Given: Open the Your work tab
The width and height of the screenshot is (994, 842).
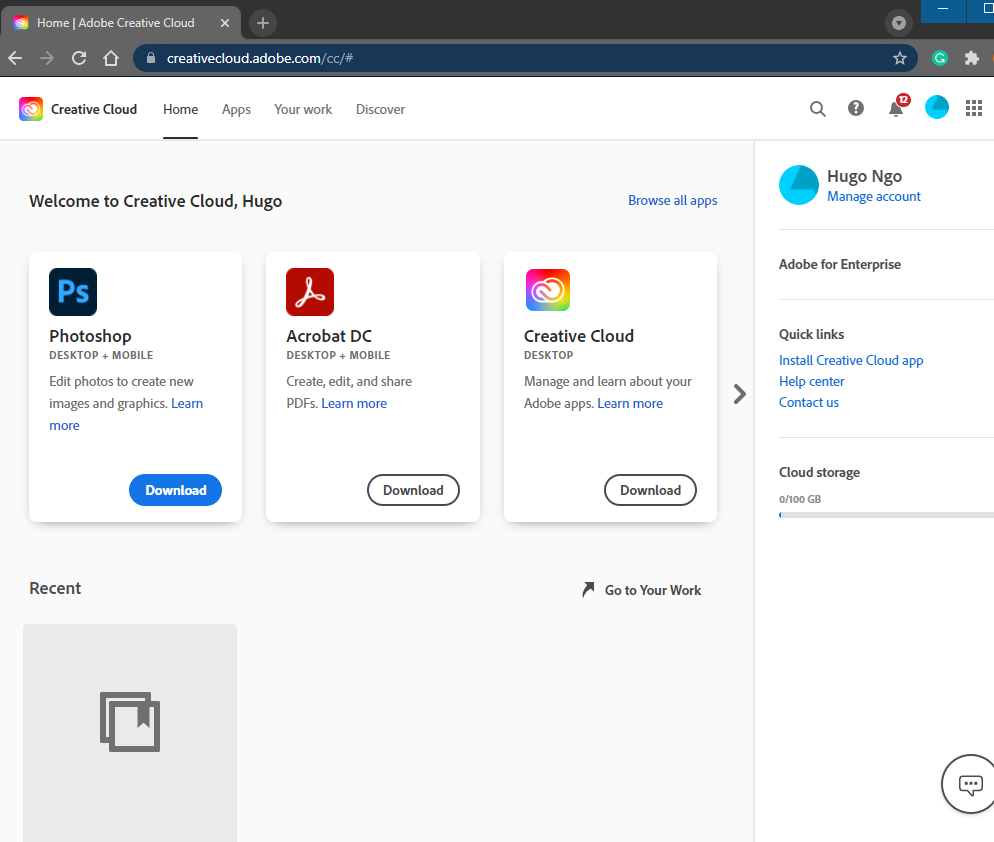Looking at the screenshot, I should (303, 109).
